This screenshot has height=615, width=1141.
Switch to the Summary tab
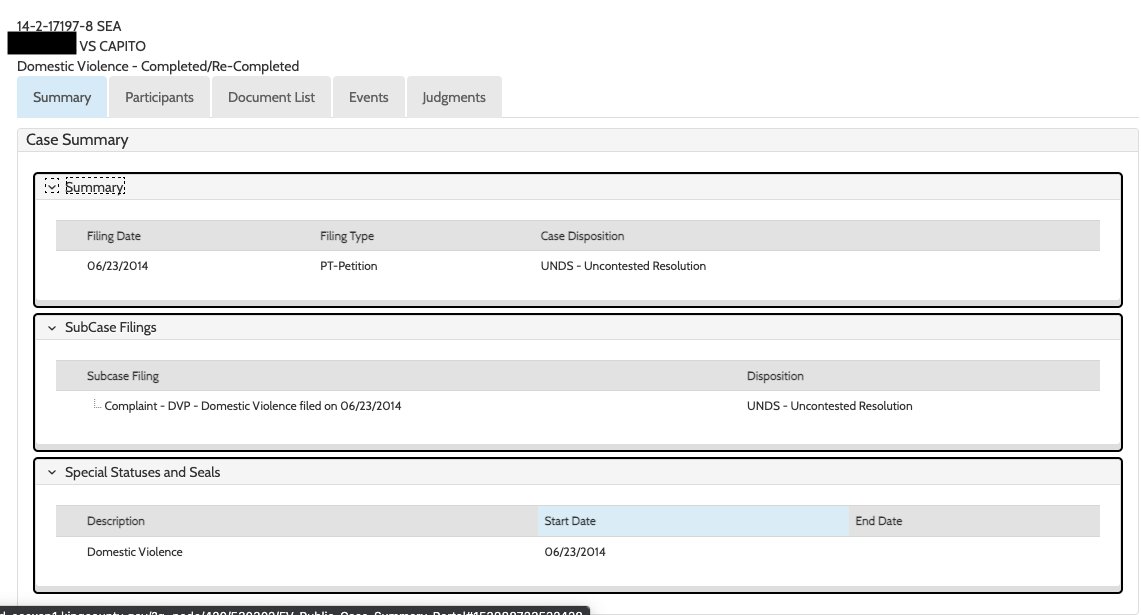(x=62, y=97)
